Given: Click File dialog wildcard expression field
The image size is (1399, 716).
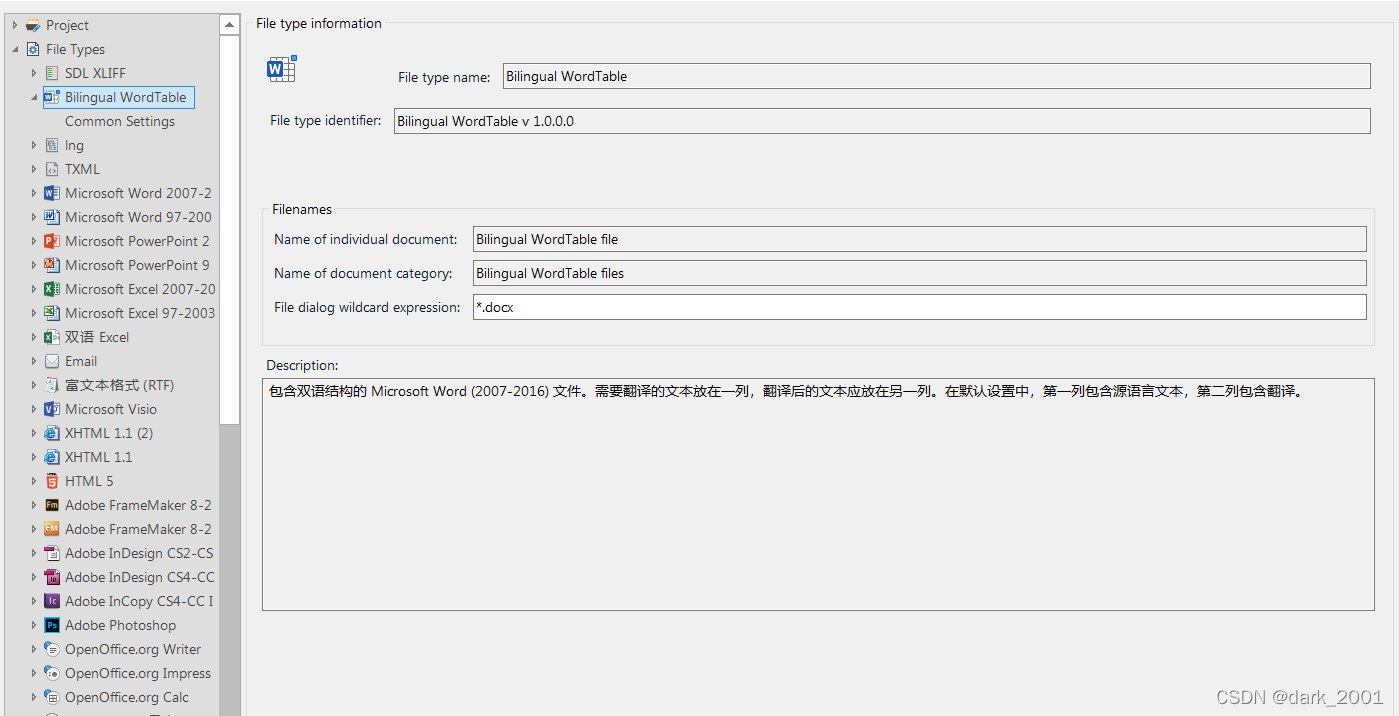Looking at the screenshot, I should click(x=920, y=307).
